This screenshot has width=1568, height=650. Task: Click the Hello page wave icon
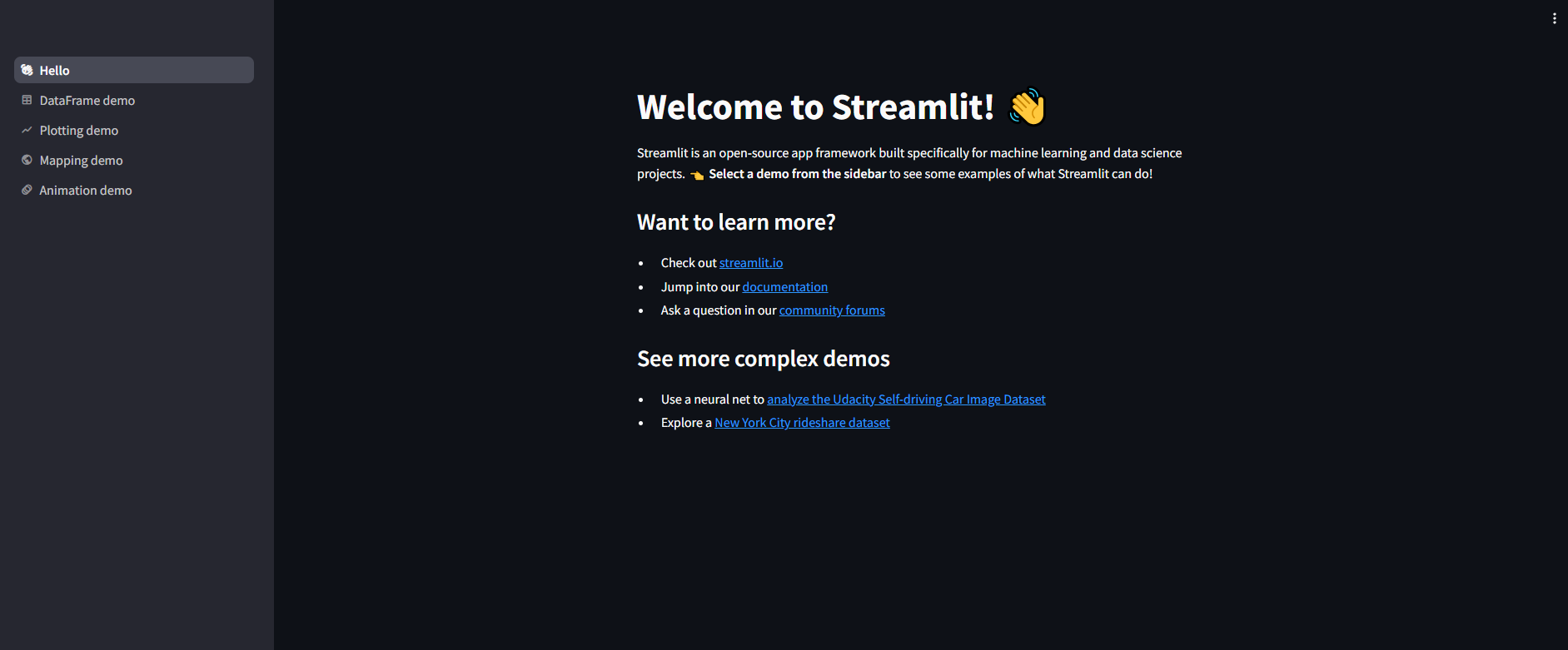point(27,70)
